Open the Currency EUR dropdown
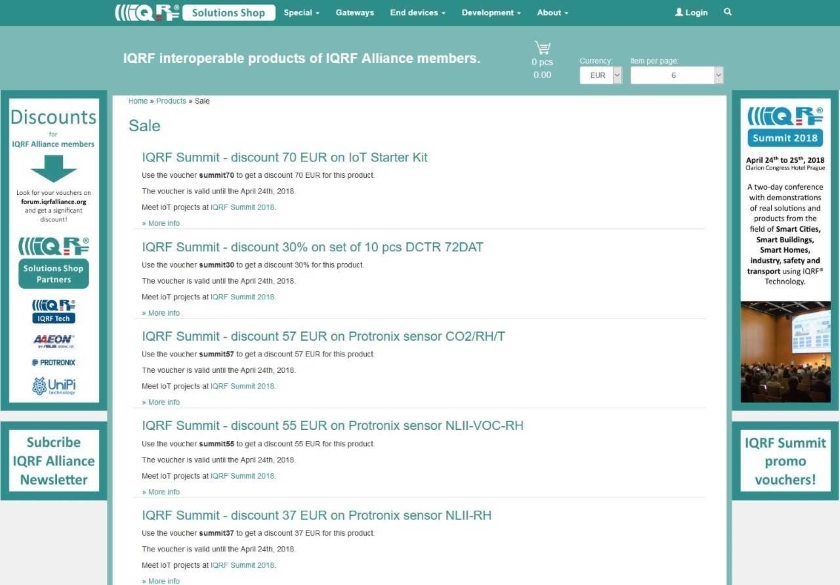Screen dimensions: 840x585 point(601,76)
